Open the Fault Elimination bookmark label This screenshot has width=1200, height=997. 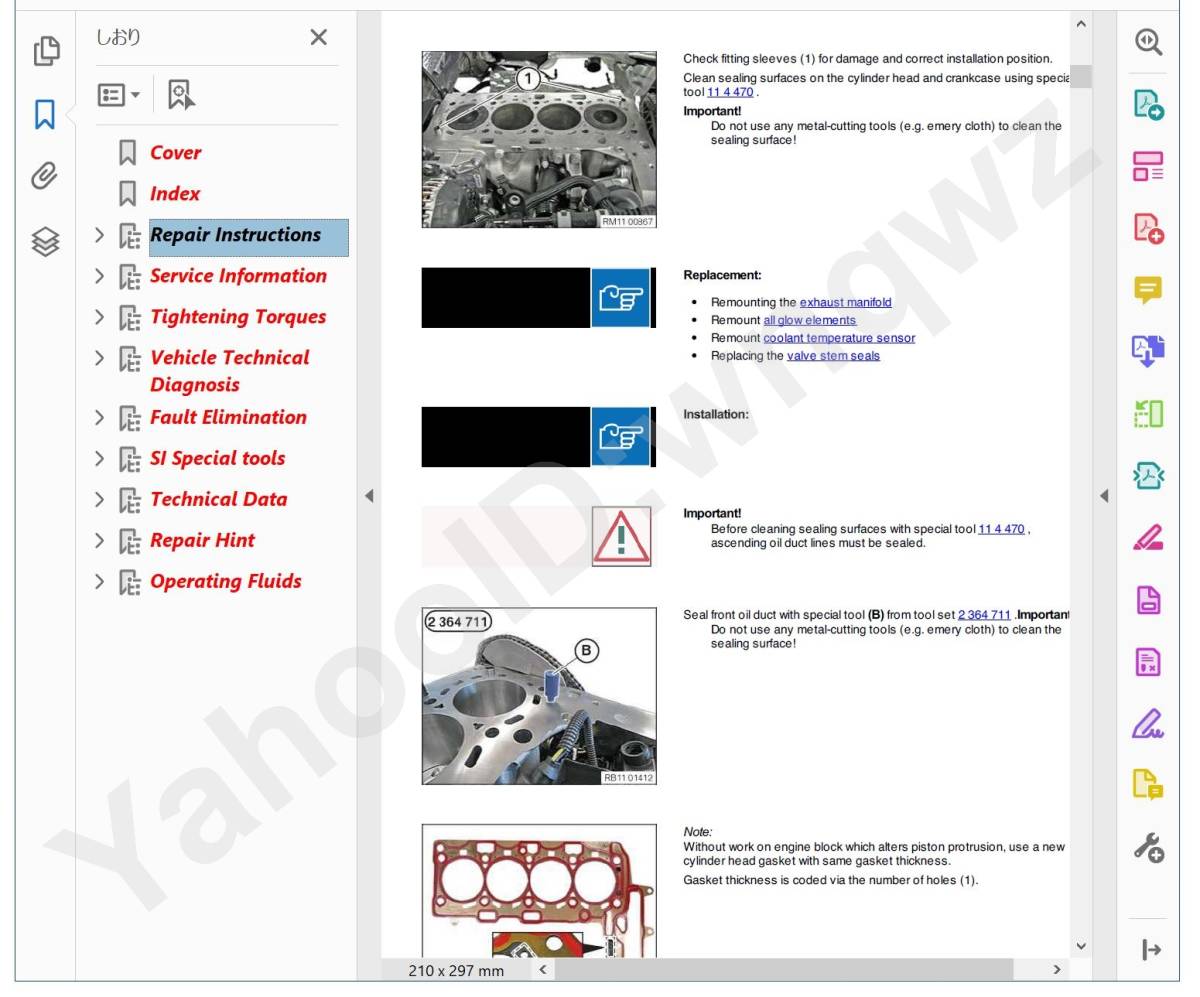tap(228, 417)
